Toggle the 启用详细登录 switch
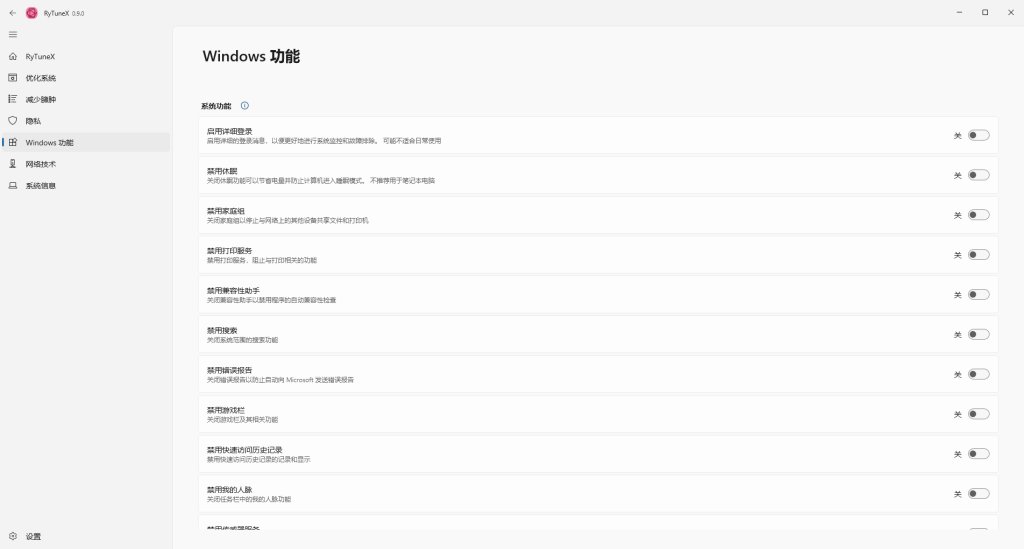 tap(978, 135)
